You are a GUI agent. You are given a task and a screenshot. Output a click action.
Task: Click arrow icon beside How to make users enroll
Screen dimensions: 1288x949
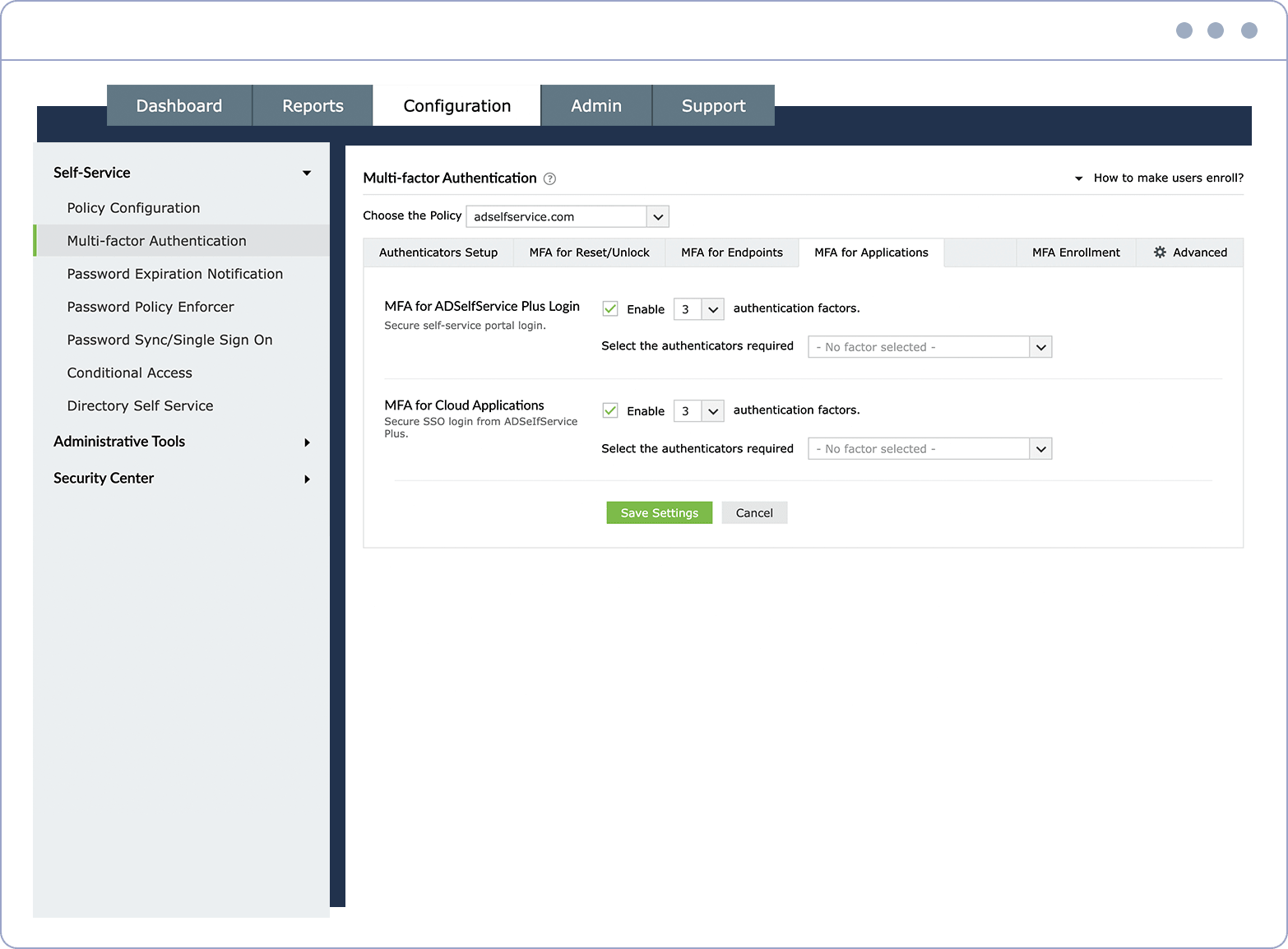[x=1078, y=178]
